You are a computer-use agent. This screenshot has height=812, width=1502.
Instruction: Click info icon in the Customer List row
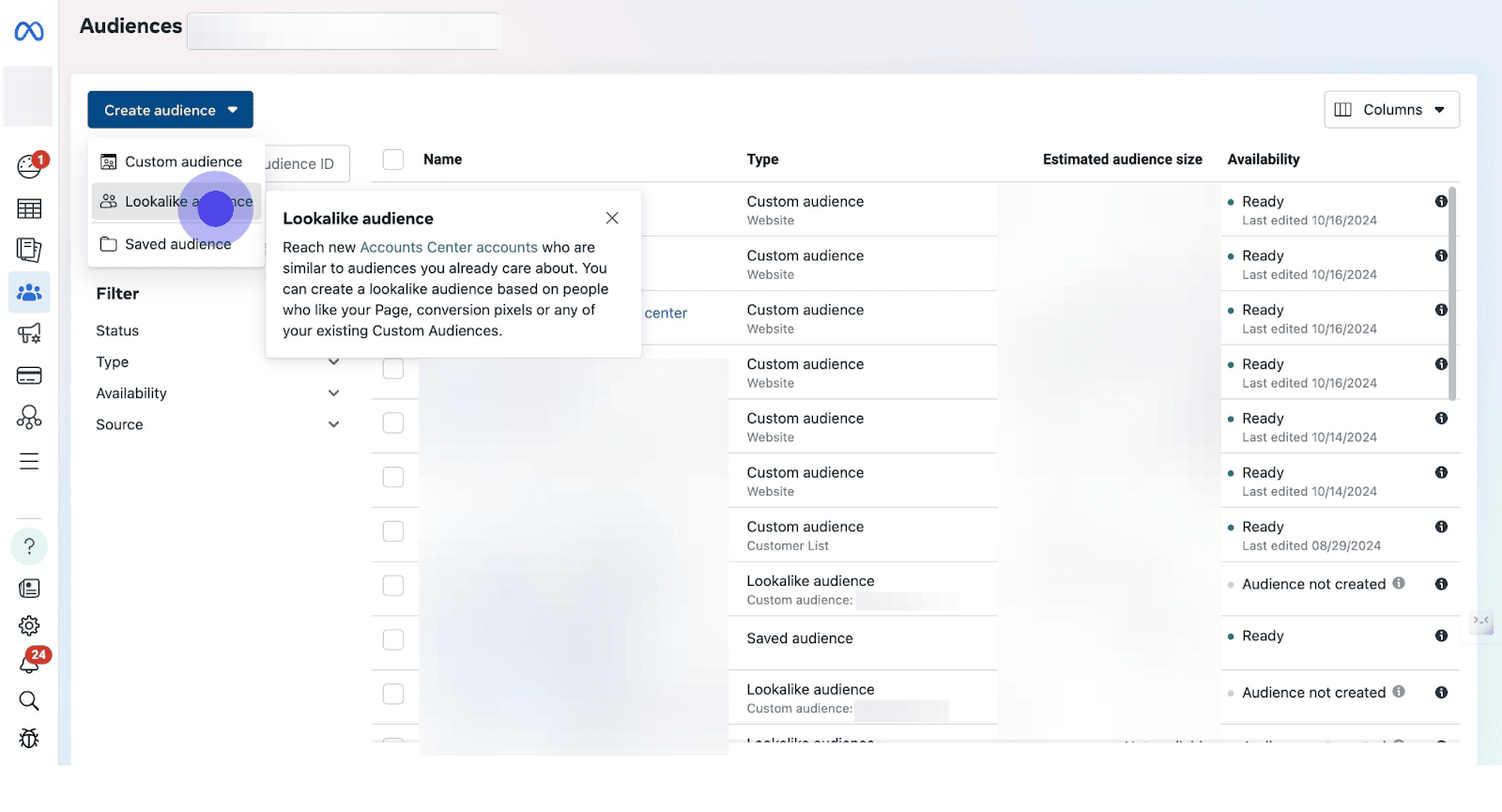click(x=1441, y=527)
